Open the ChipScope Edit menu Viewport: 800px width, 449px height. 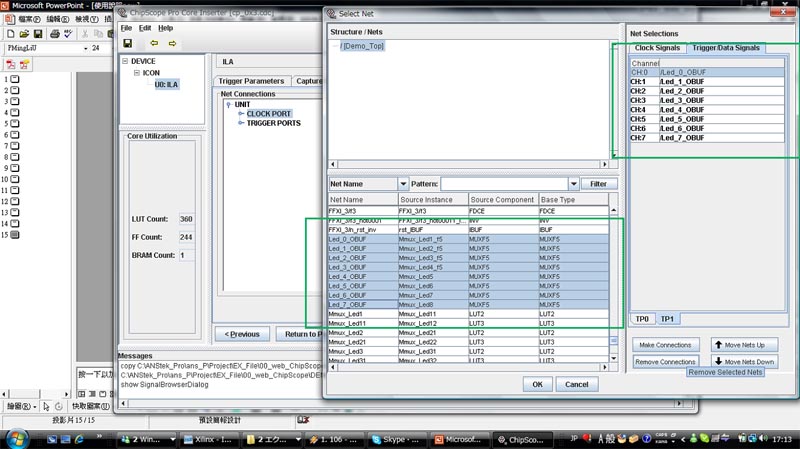pyautogui.click(x=145, y=28)
